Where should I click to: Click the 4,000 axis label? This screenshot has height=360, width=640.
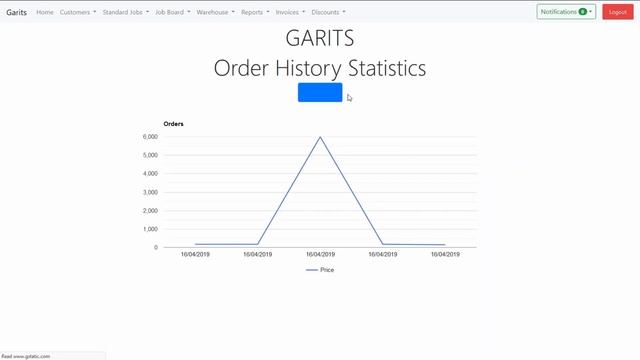150,173
